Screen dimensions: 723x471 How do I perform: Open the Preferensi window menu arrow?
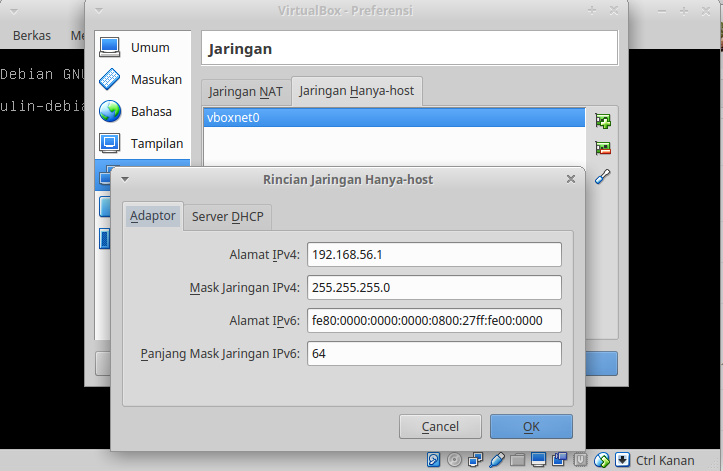point(99,11)
